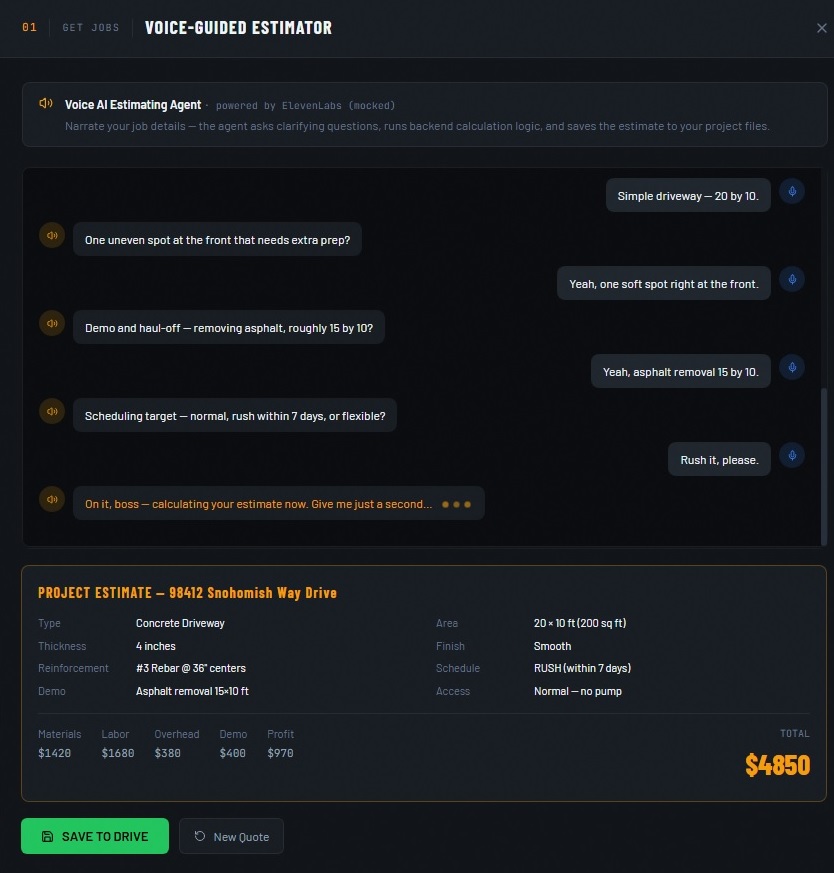Click microphone icon next to 'Rush it, please'
Viewport: 834px width, 873px height.
(792, 456)
